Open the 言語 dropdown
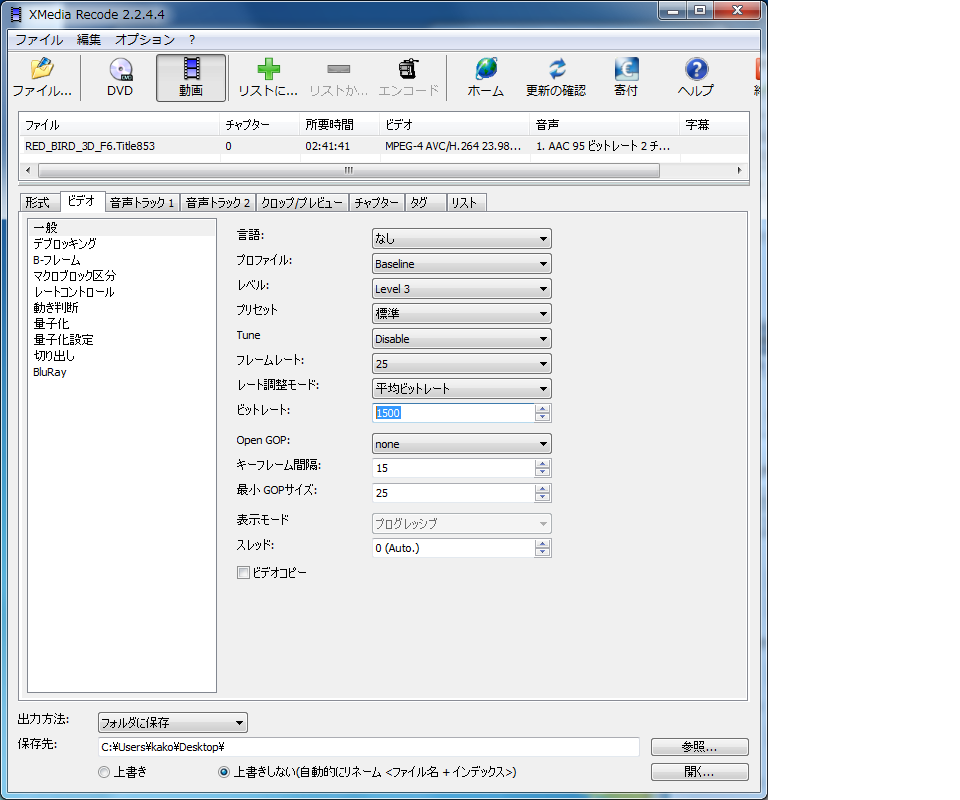The width and height of the screenshot is (960, 800). (x=462, y=239)
